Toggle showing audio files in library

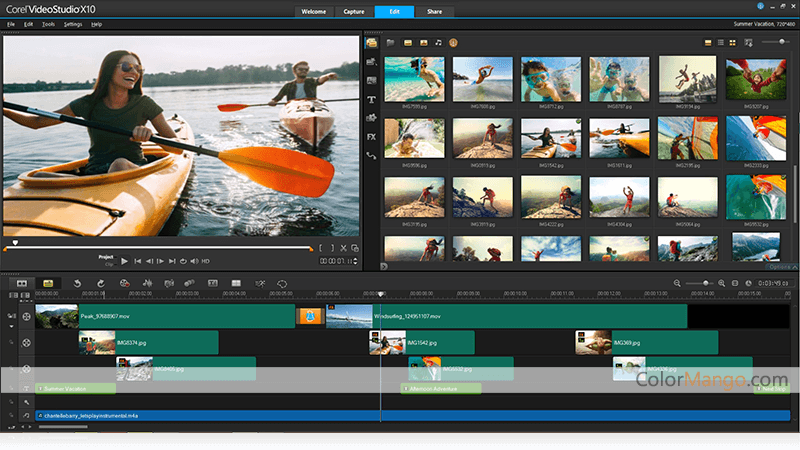point(438,43)
